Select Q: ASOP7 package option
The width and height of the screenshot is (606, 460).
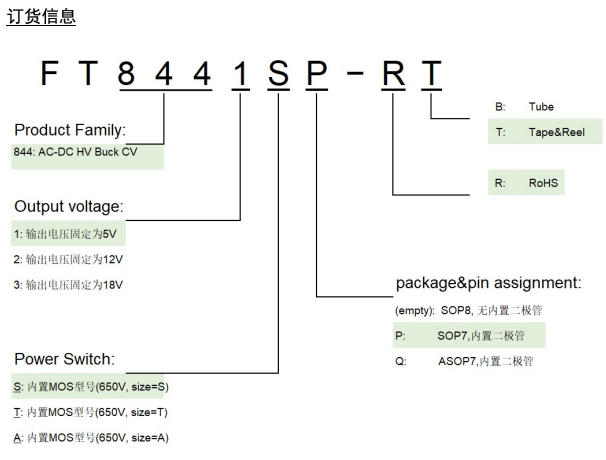point(464,361)
